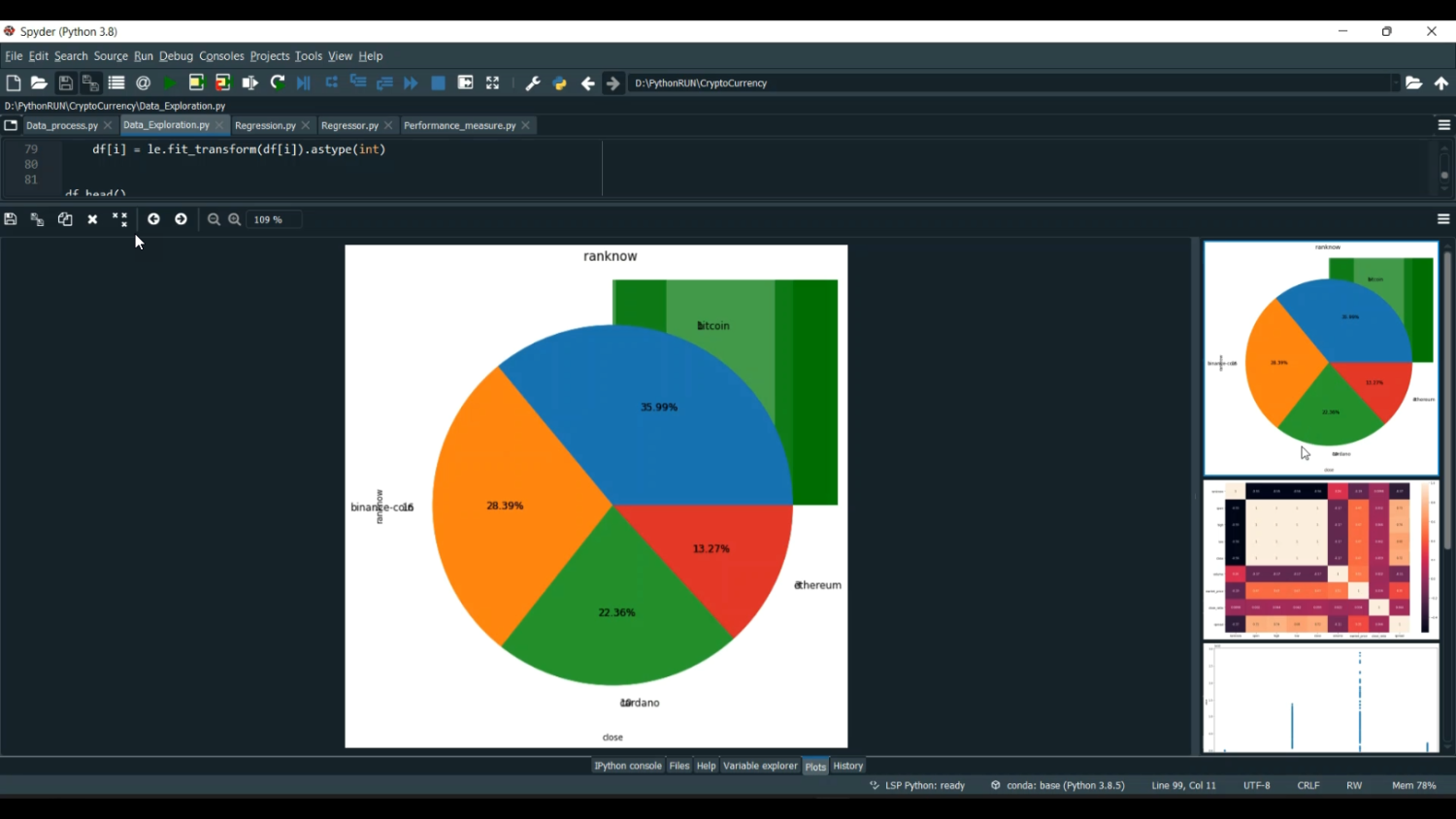Viewport: 1456px width, 819px height.
Task: Switch to the Variable explorer tab
Action: (760, 767)
